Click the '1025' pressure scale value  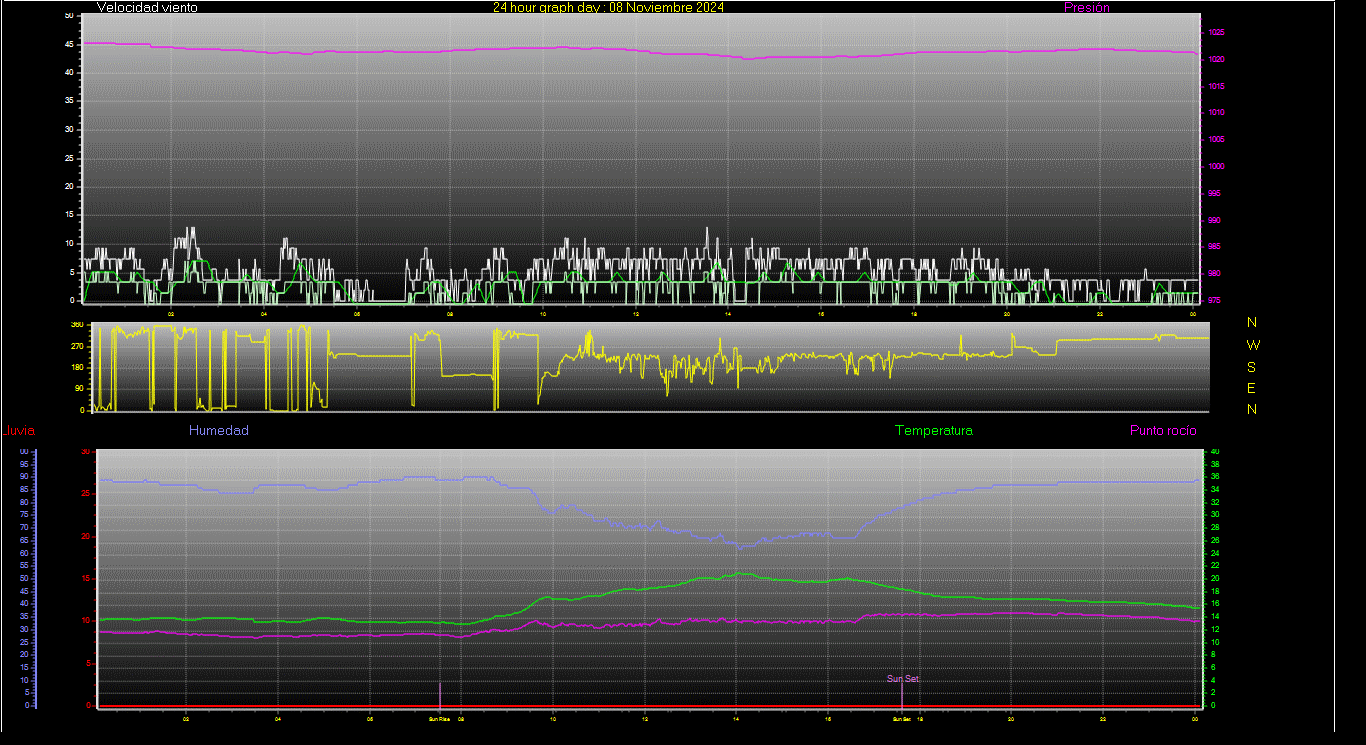pyautogui.click(x=1216, y=33)
